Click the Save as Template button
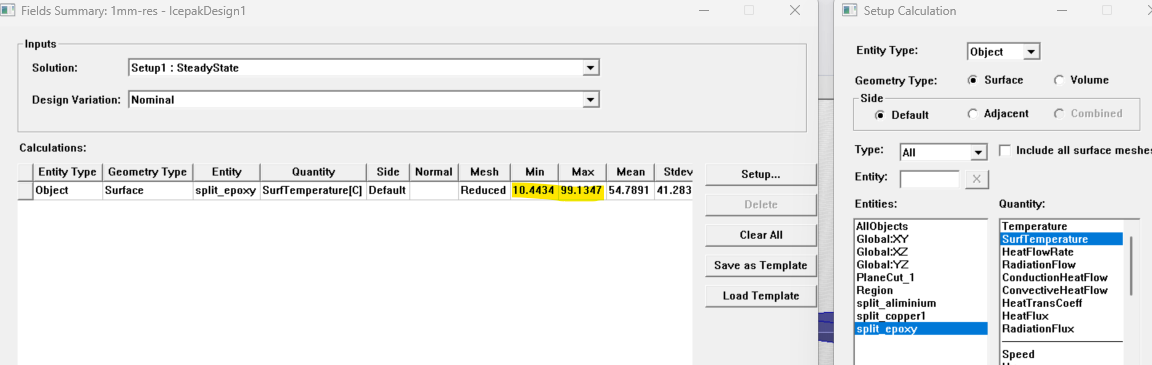The height and width of the screenshot is (365, 1152). point(760,266)
